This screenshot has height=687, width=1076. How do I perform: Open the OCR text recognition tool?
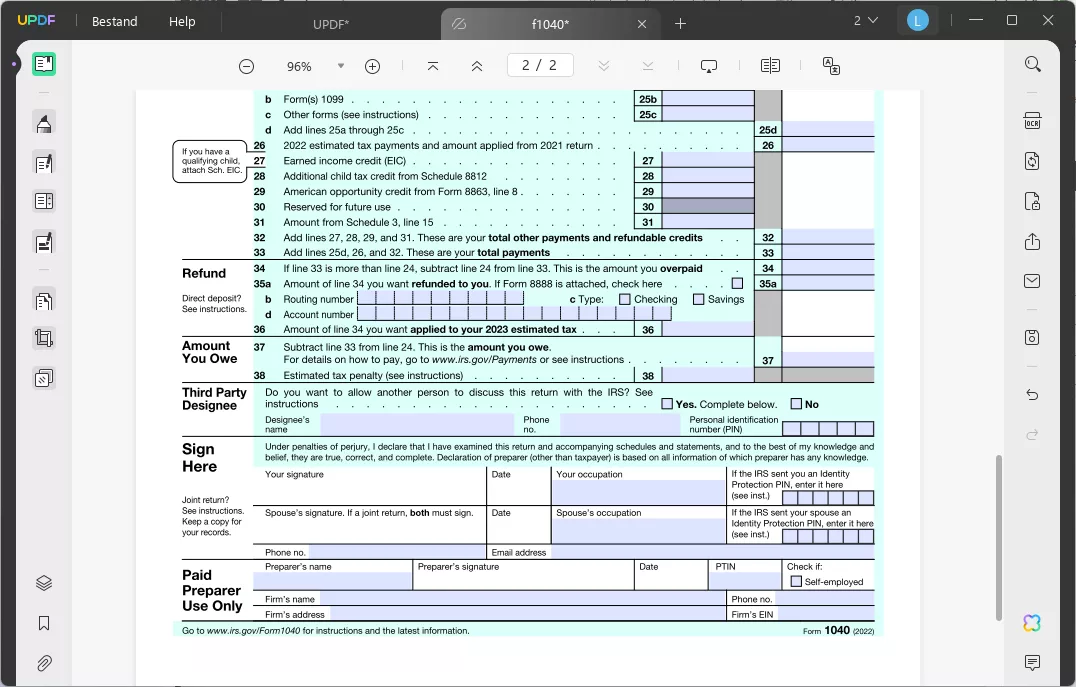click(1032, 121)
